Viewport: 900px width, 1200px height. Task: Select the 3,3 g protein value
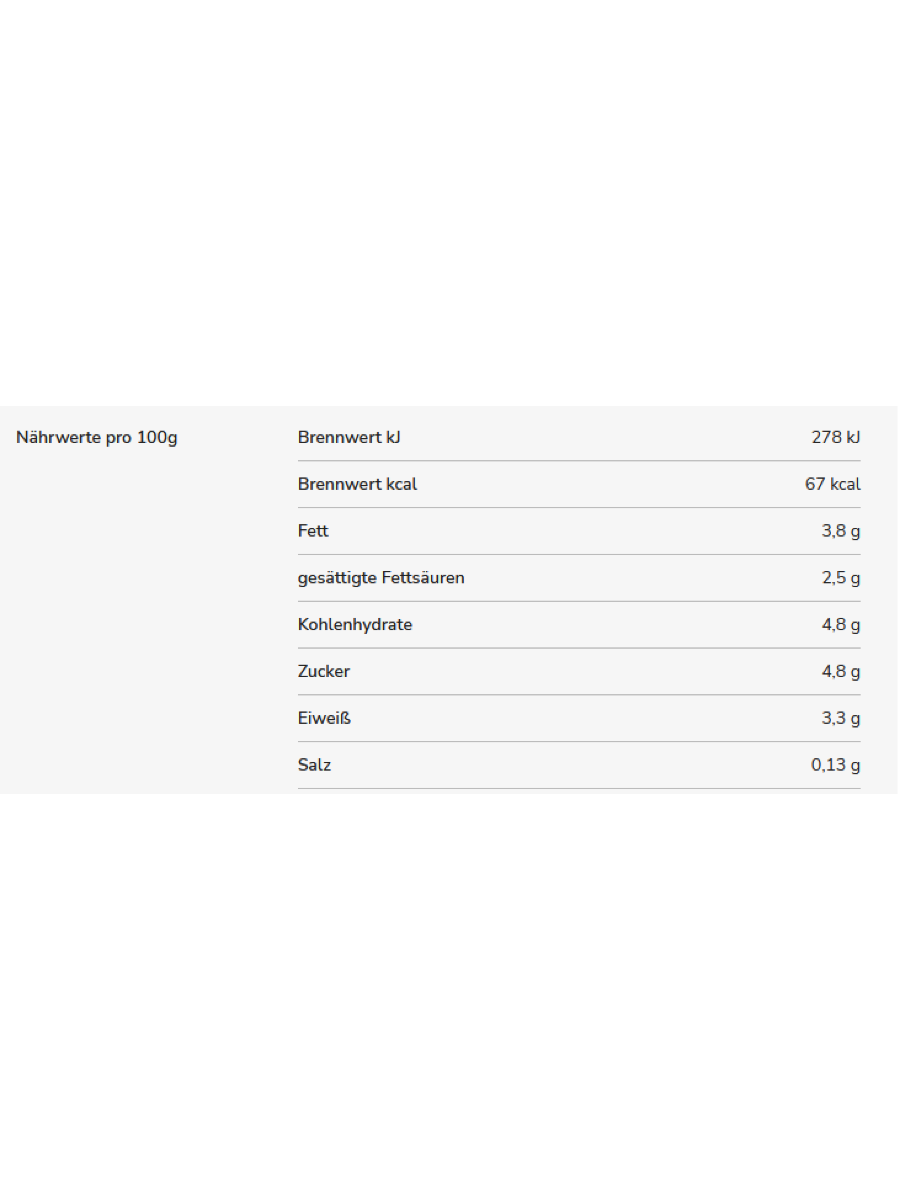point(840,718)
